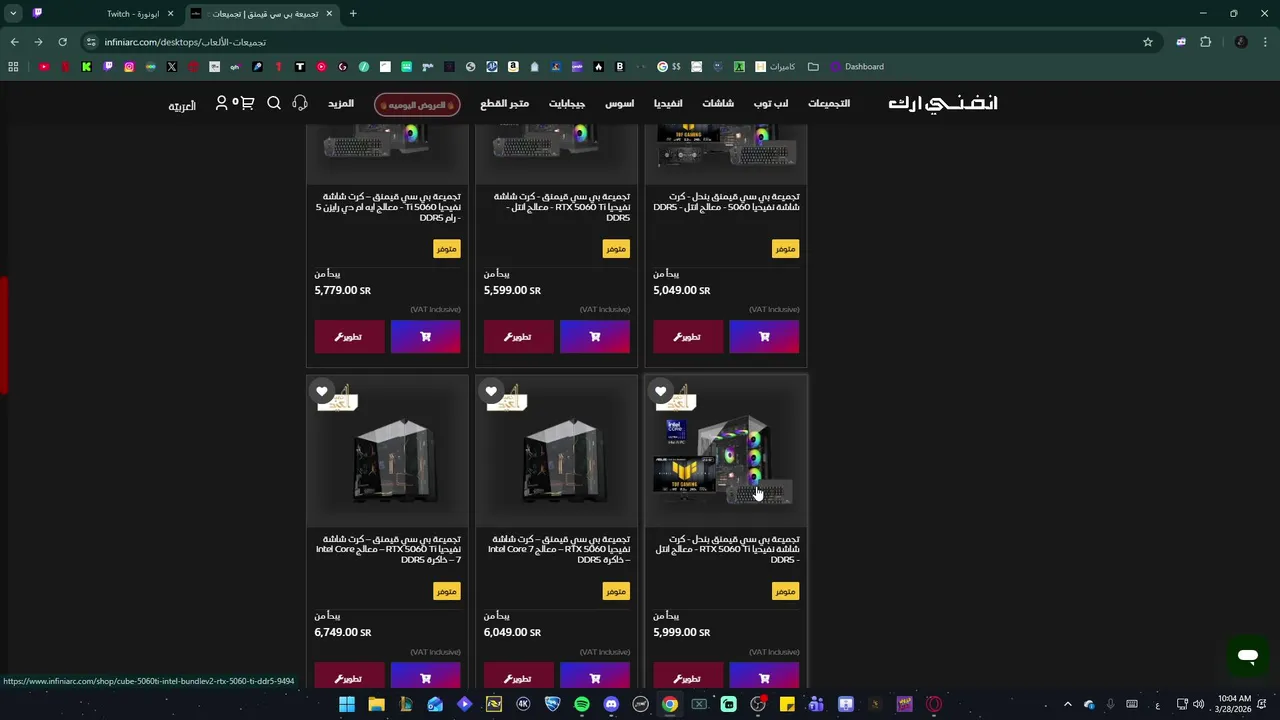This screenshot has height=720, width=1280.
Task: Click the search magnifier icon in header
Action: pos(274,103)
